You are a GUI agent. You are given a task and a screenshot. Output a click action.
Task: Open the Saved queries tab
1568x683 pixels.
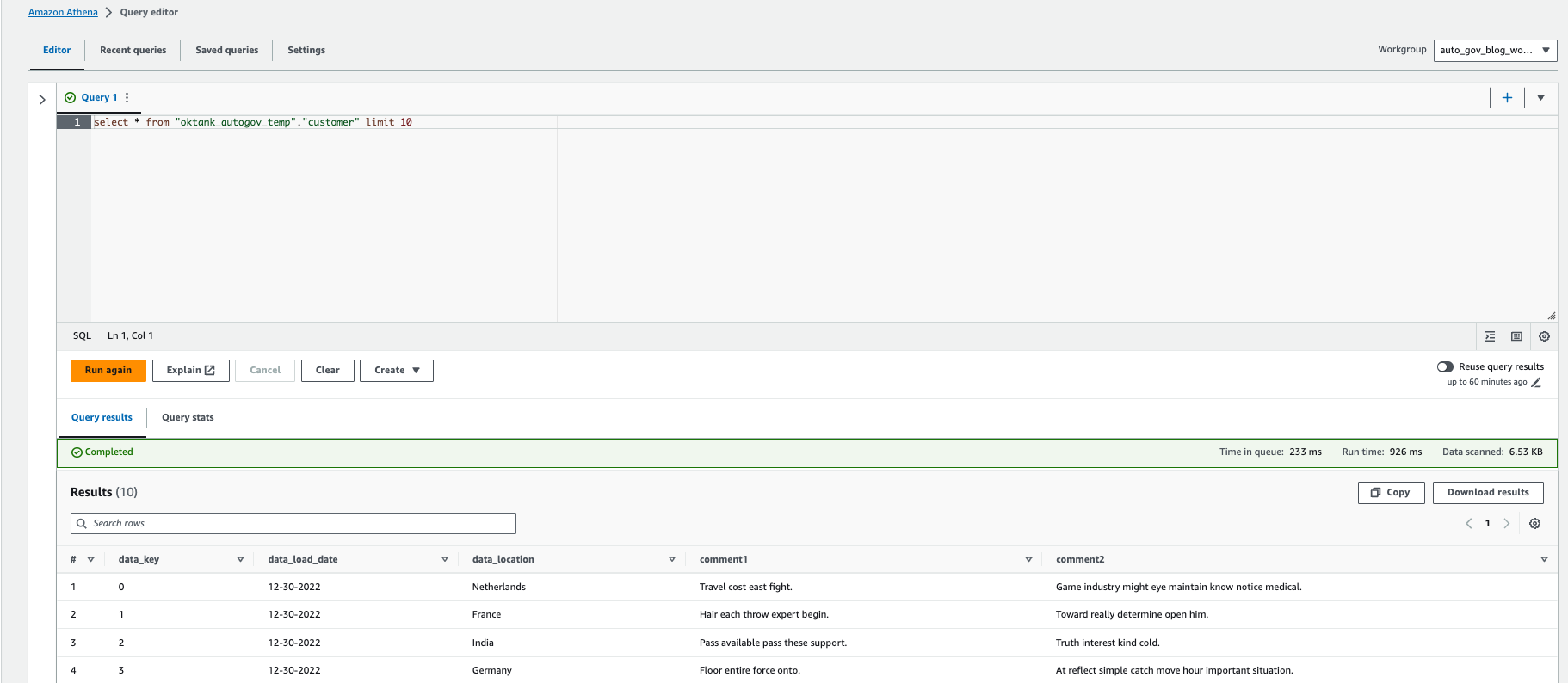click(227, 50)
